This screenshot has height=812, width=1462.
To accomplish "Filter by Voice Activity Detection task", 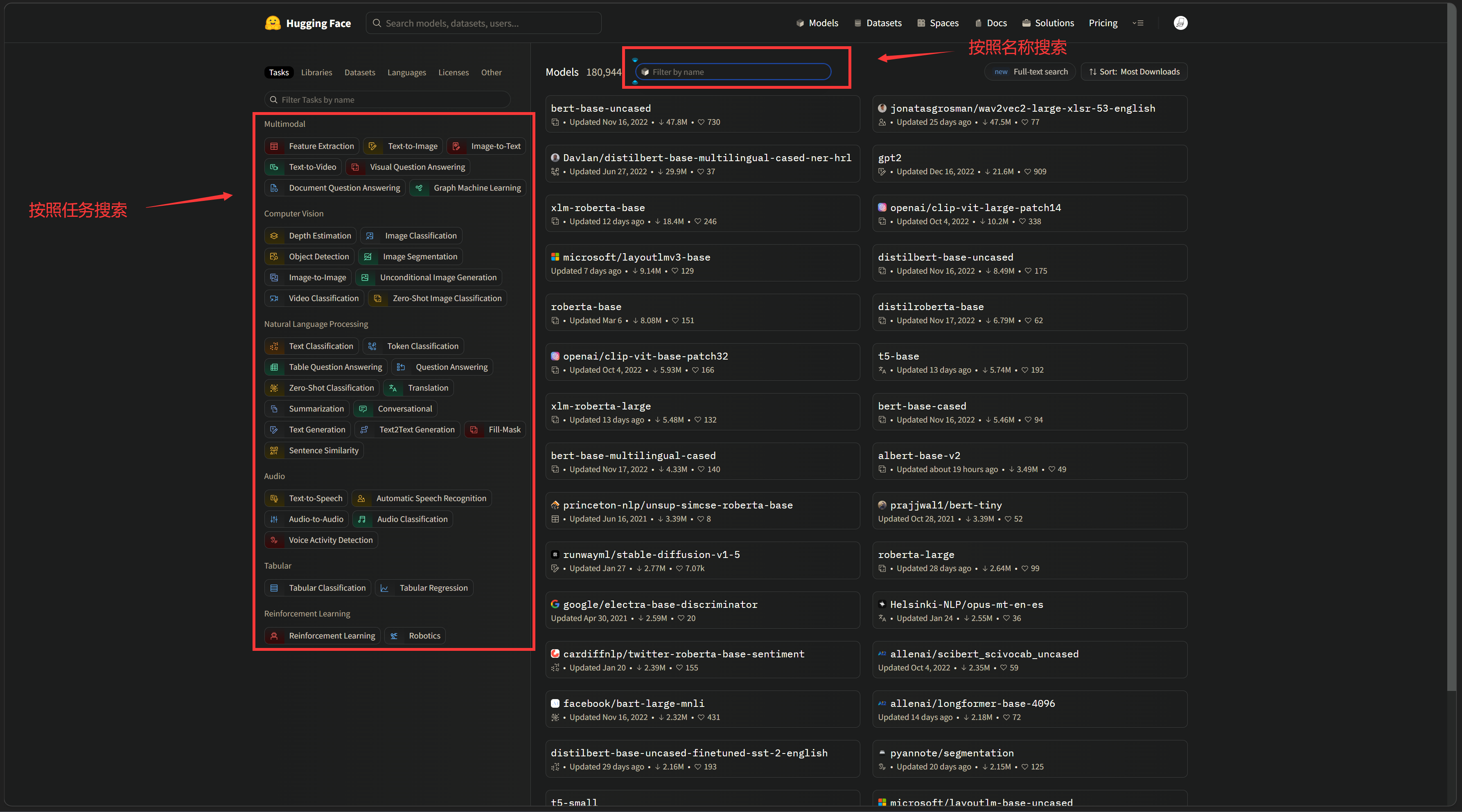I will 321,540.
